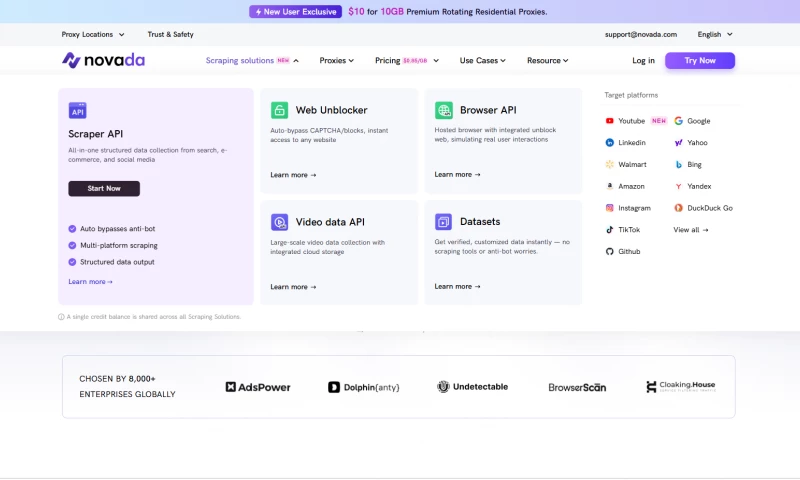
Task: Select the Web Unblocker title
Action: tap(332, 110)
